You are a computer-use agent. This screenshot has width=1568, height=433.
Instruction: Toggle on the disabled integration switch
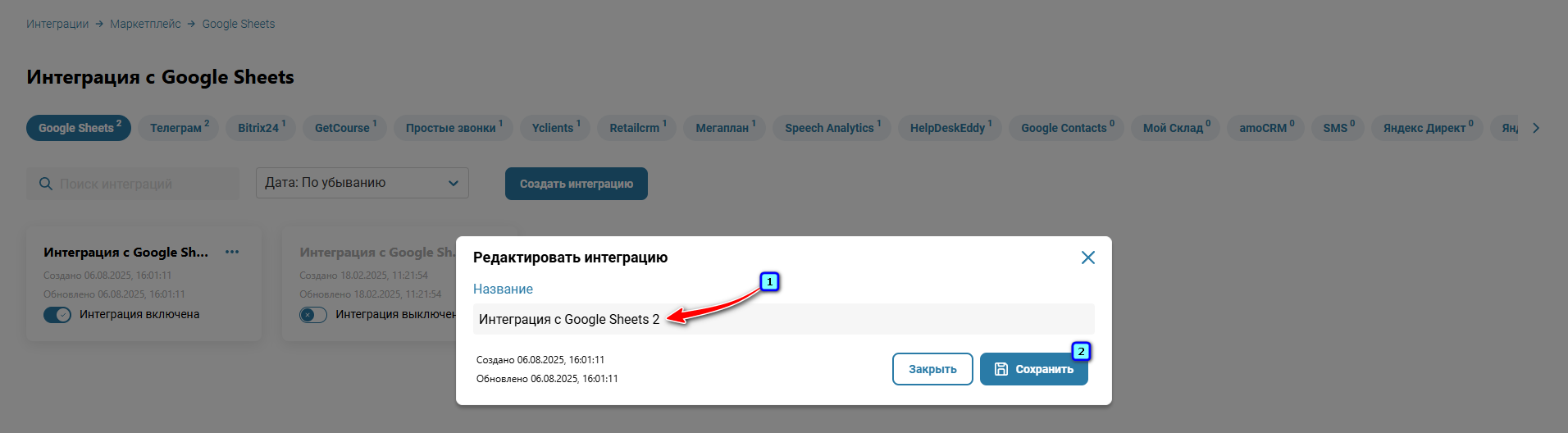coord(313,315)
